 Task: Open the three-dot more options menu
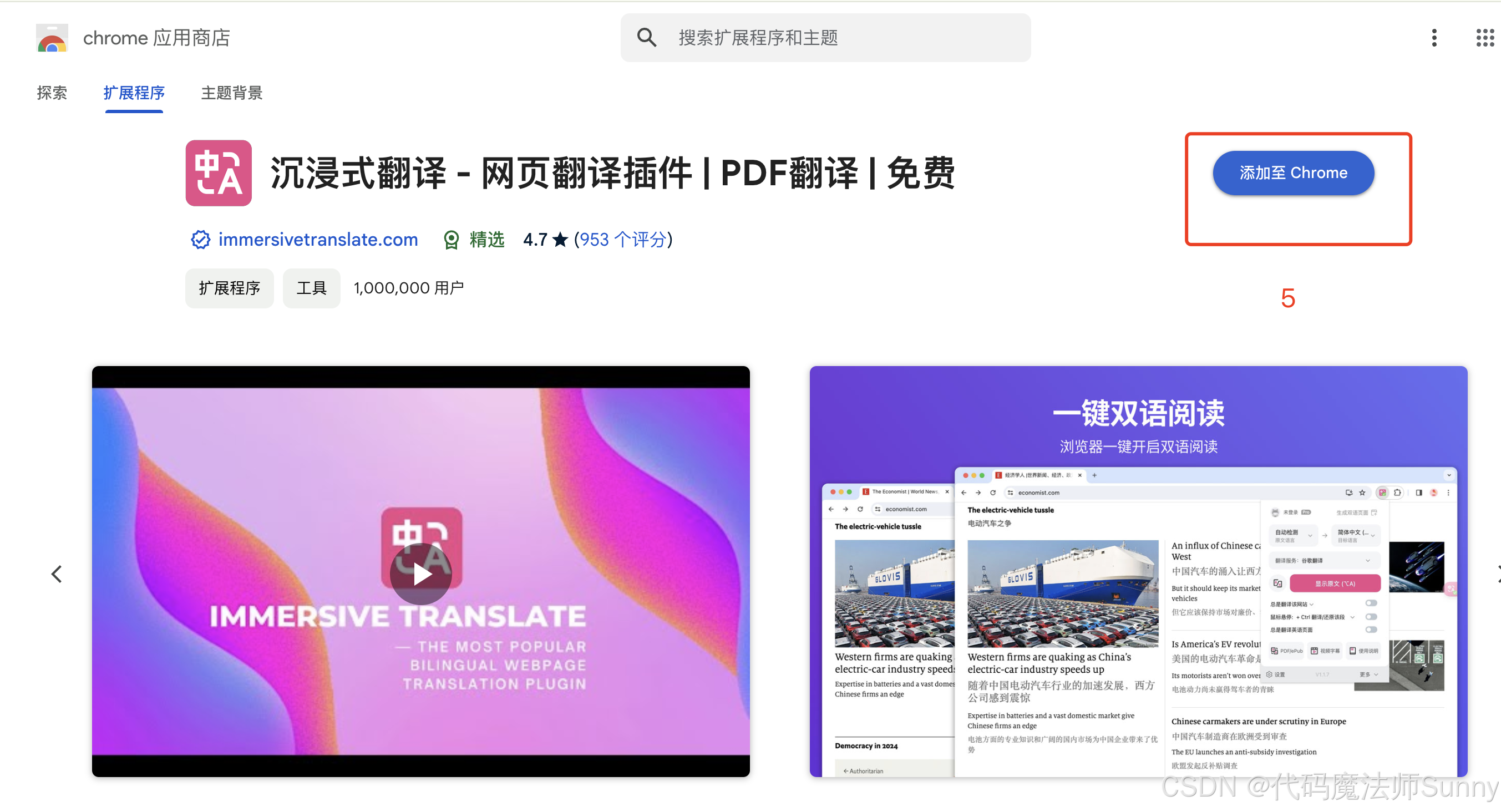pos(1434,38)
